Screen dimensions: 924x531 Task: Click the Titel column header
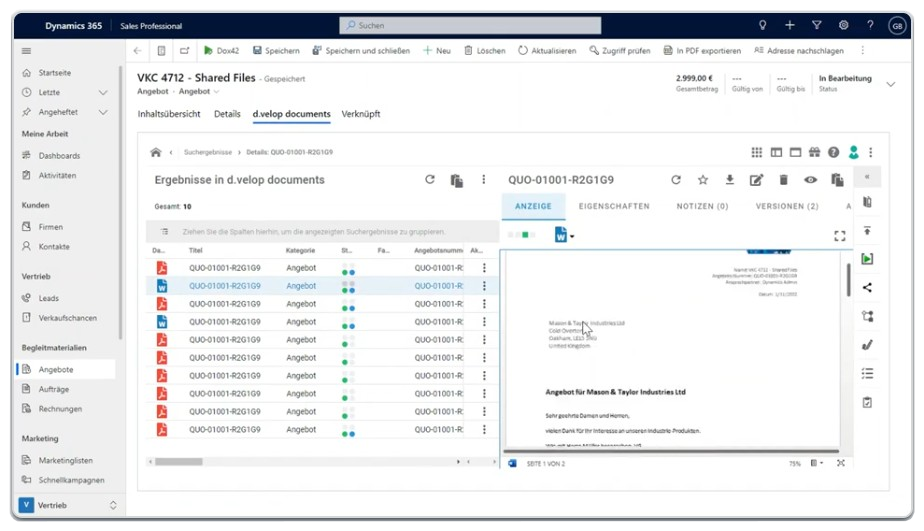pos(196,250)
